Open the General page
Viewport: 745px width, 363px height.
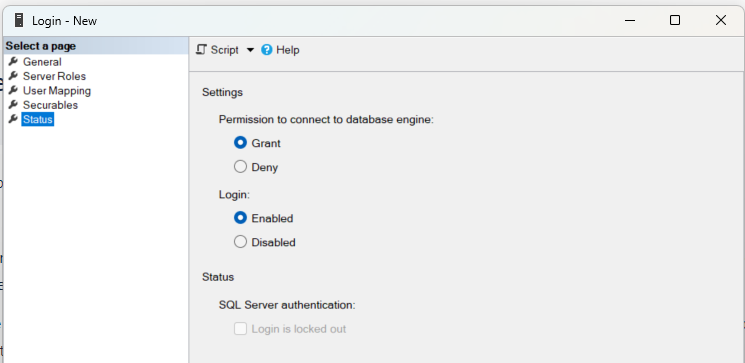[x=42, y=62]
